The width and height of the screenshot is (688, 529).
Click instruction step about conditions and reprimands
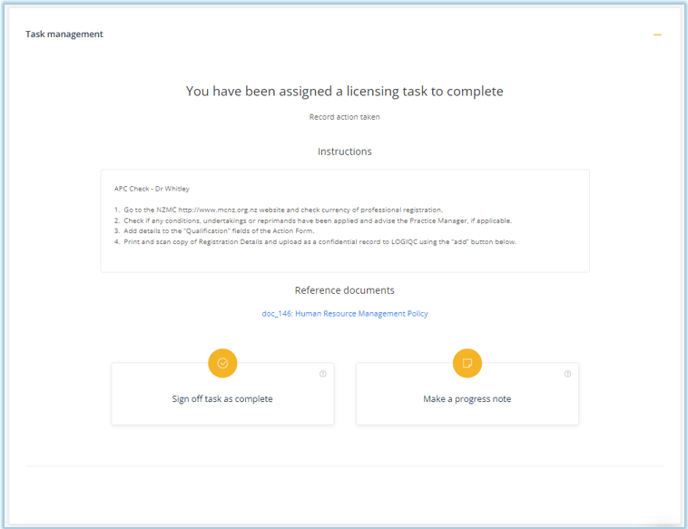click(x=313, y=221)
